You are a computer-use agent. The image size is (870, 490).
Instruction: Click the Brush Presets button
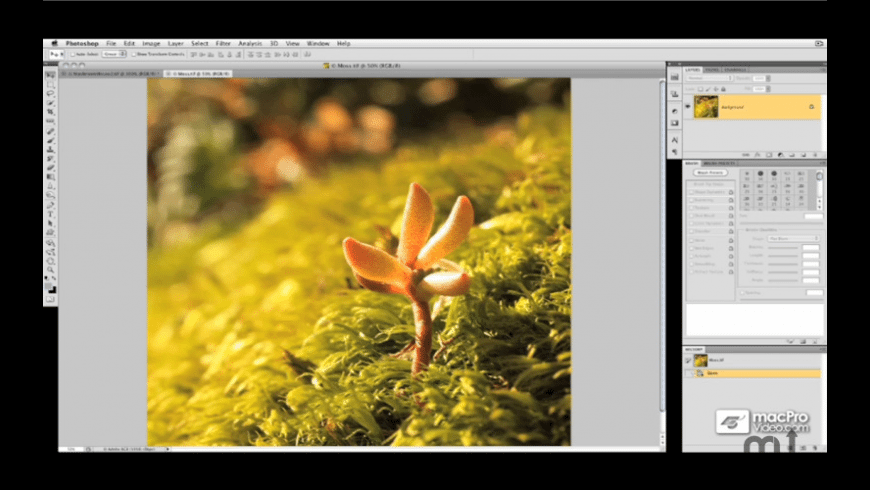(709, 173)
